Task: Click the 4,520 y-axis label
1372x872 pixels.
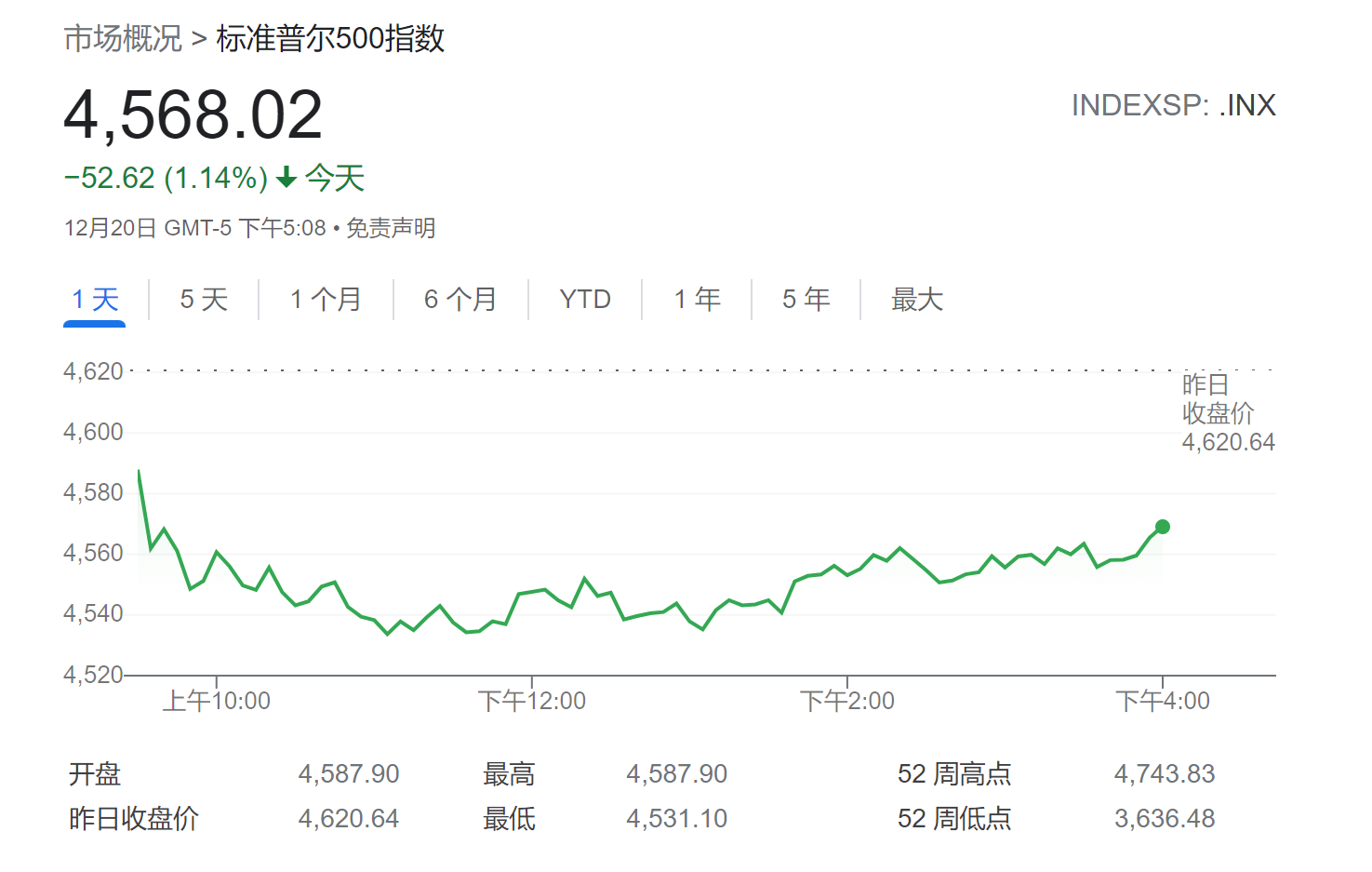Action: (93, 674)
